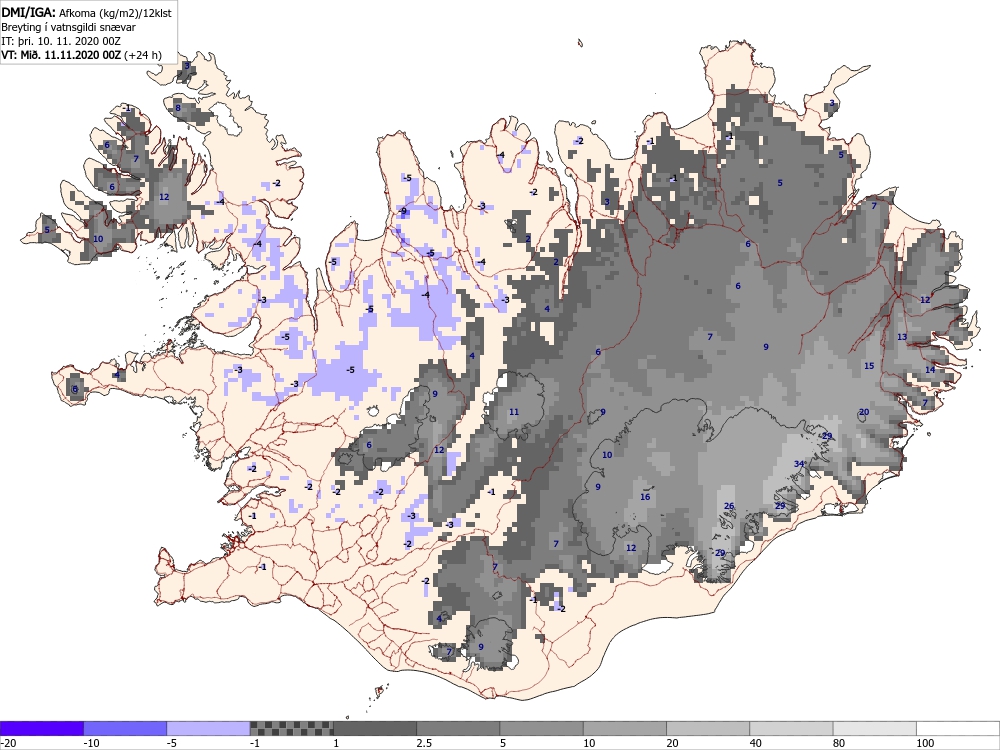Select the '11' value on the central glacier
This screenshot has height=750, width=1000.
point(514,412)
